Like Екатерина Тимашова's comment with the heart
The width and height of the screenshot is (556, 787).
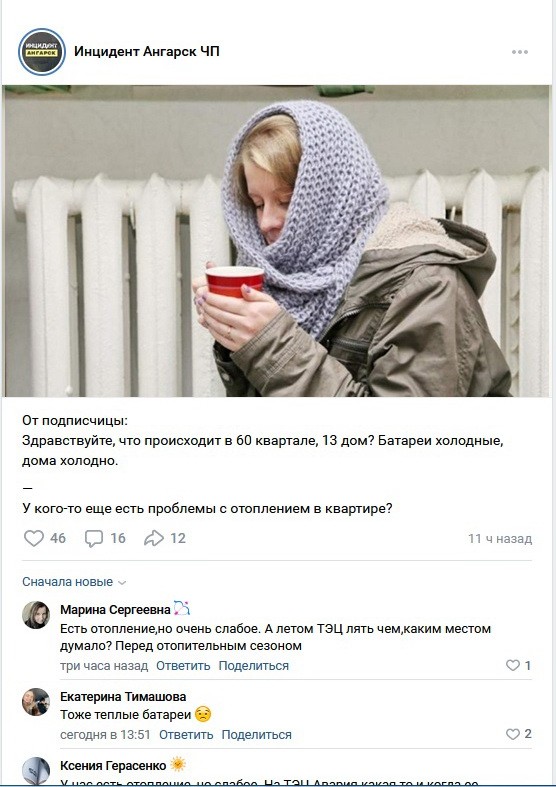coord(513,734)
